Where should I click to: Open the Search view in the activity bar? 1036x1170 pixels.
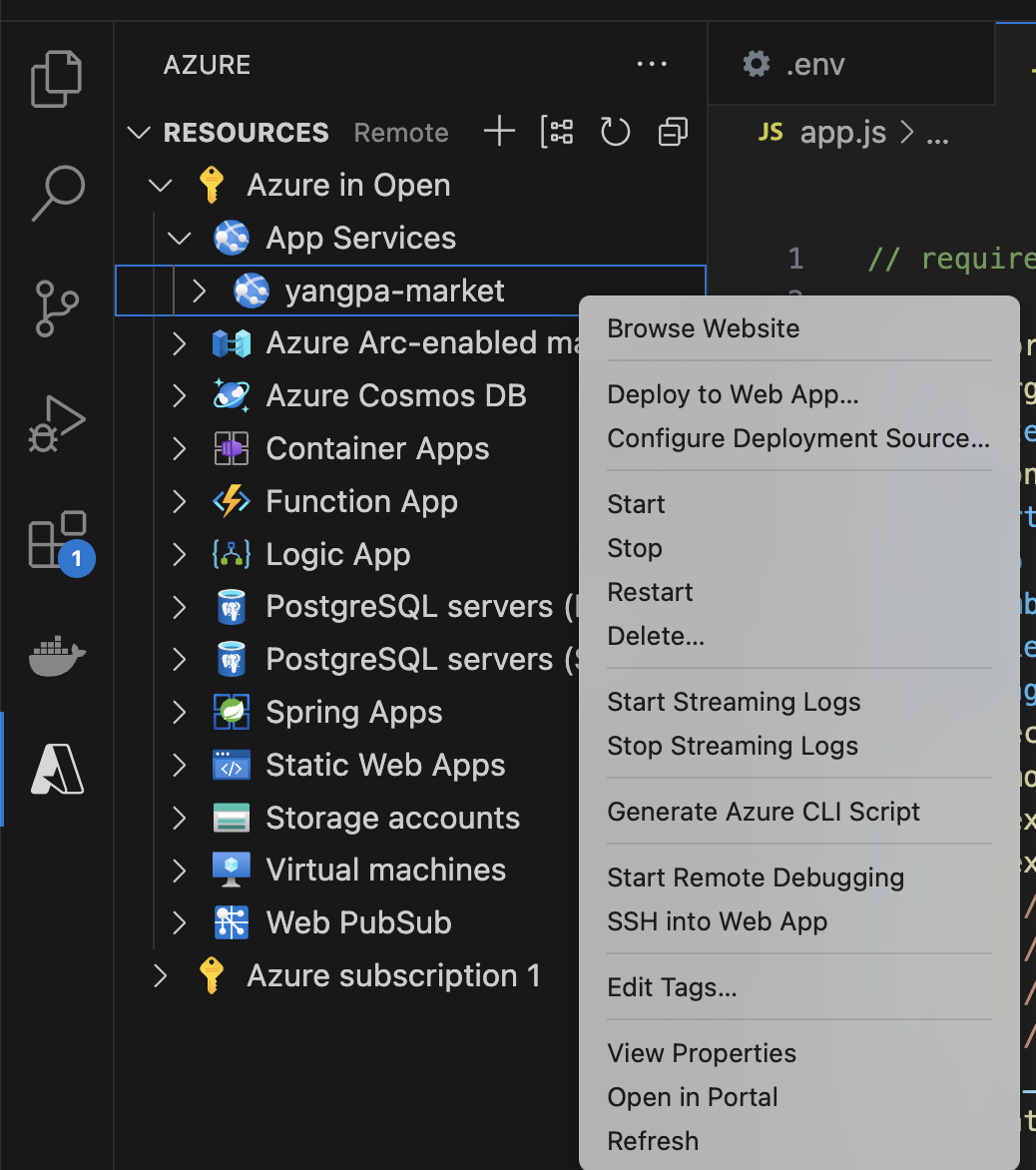point(58,194)
